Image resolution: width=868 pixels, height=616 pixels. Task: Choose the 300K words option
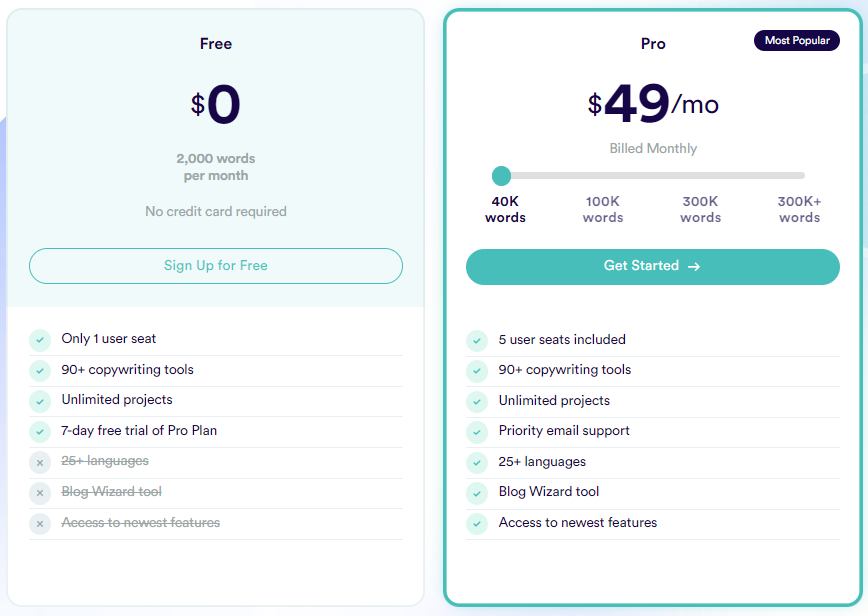point(700,209)
